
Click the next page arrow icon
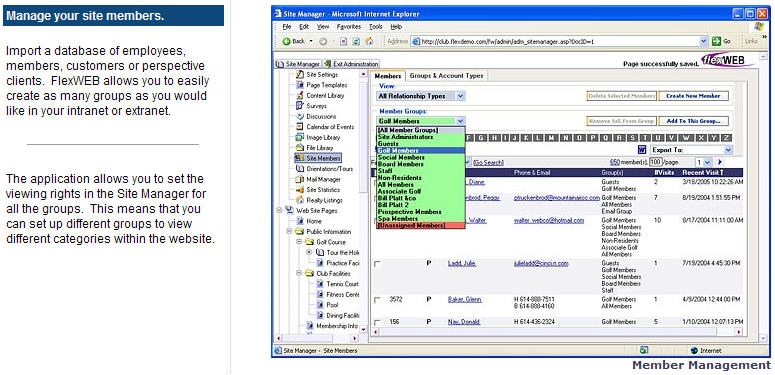pos(720,162)
